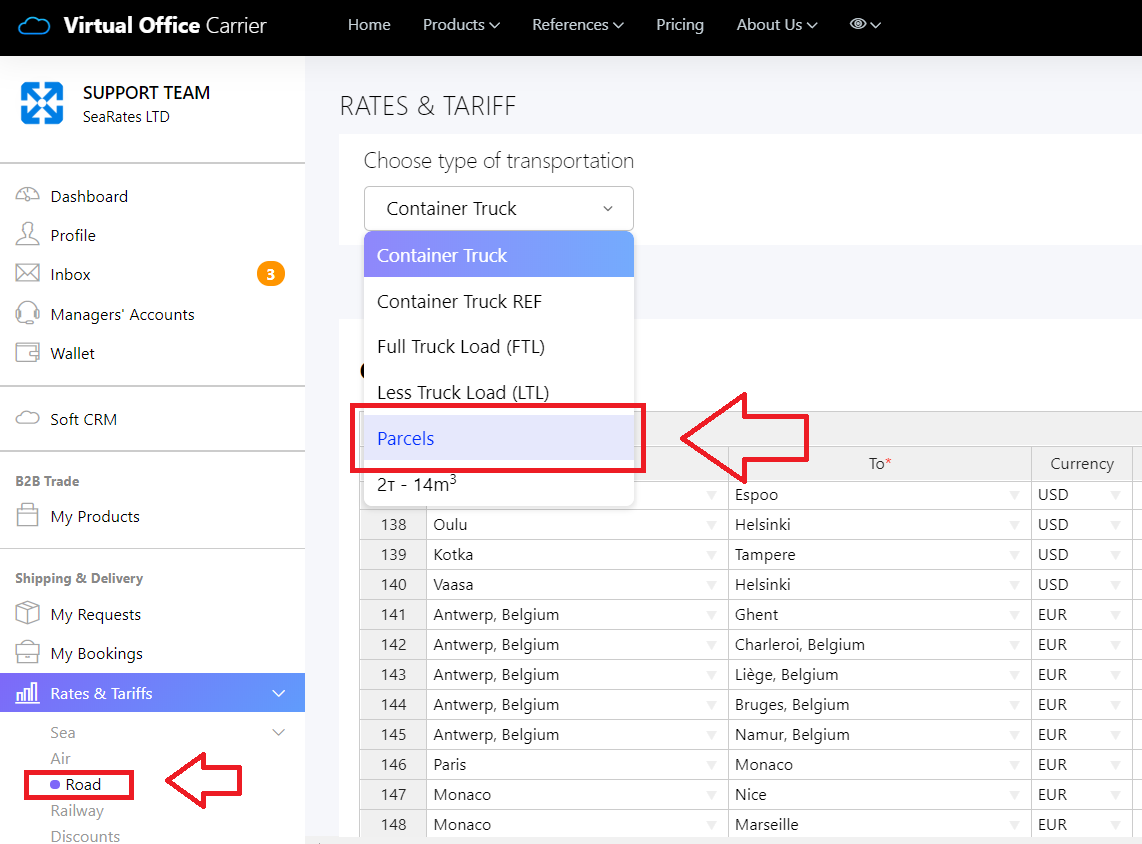Click the My Products box icon
Viewport: 1142px width, 844px height.
point(28,515)
